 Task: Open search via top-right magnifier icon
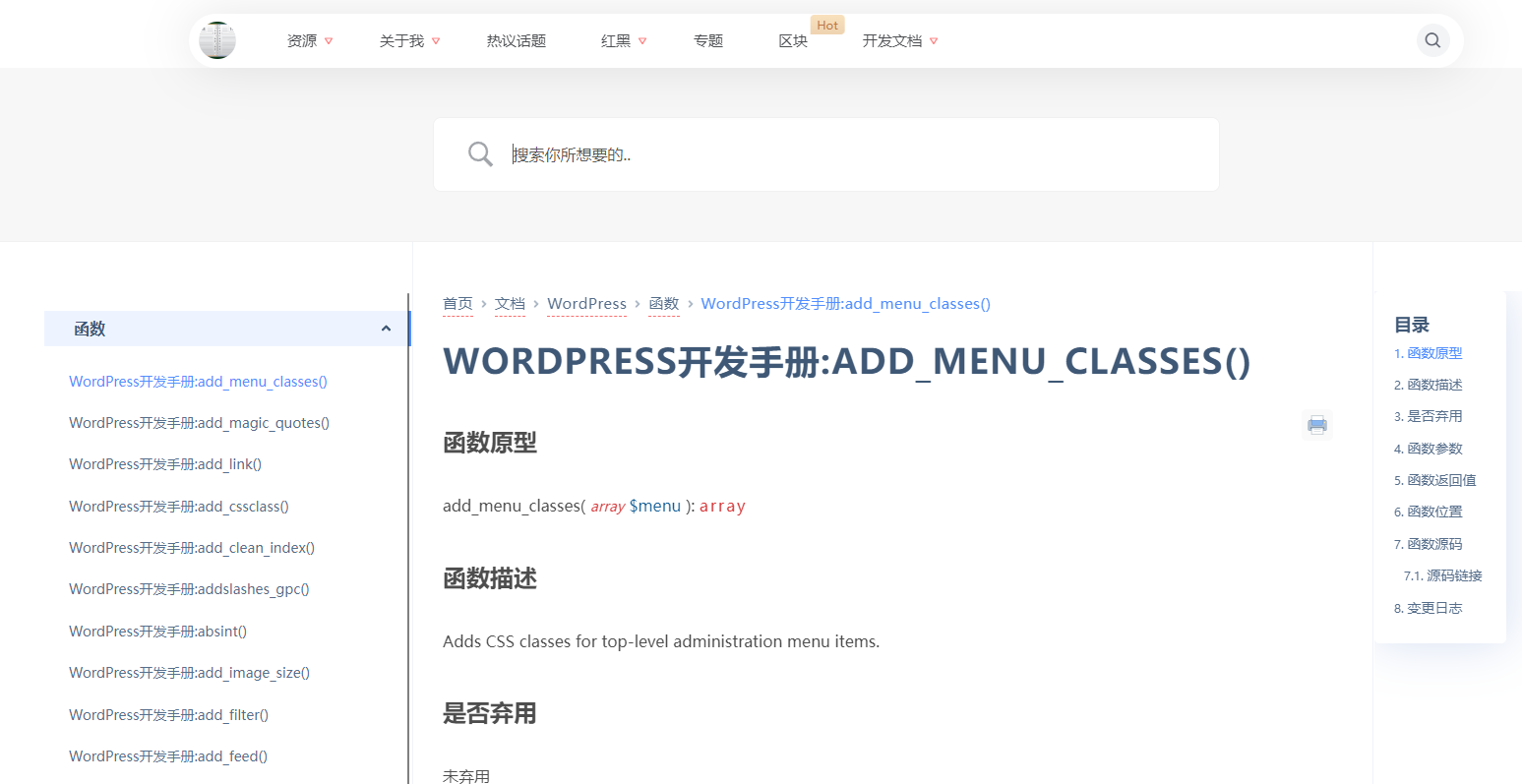coord(1432,40)
